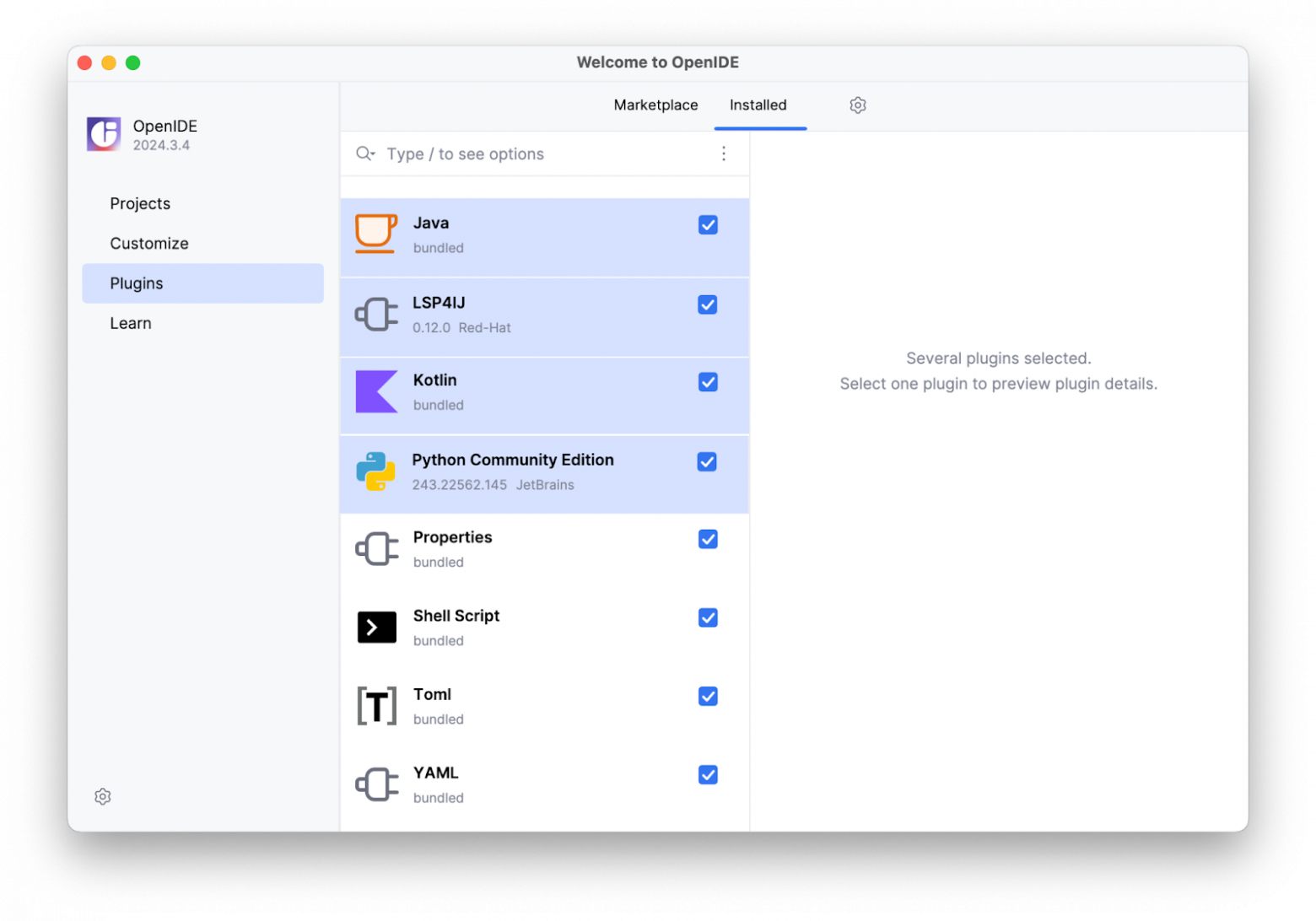Image resolution: width=1316 pixels, height=921 pixels.
Task: Disable the LSP4IJ plugin checkbox
Action: (x=708, y=304)
